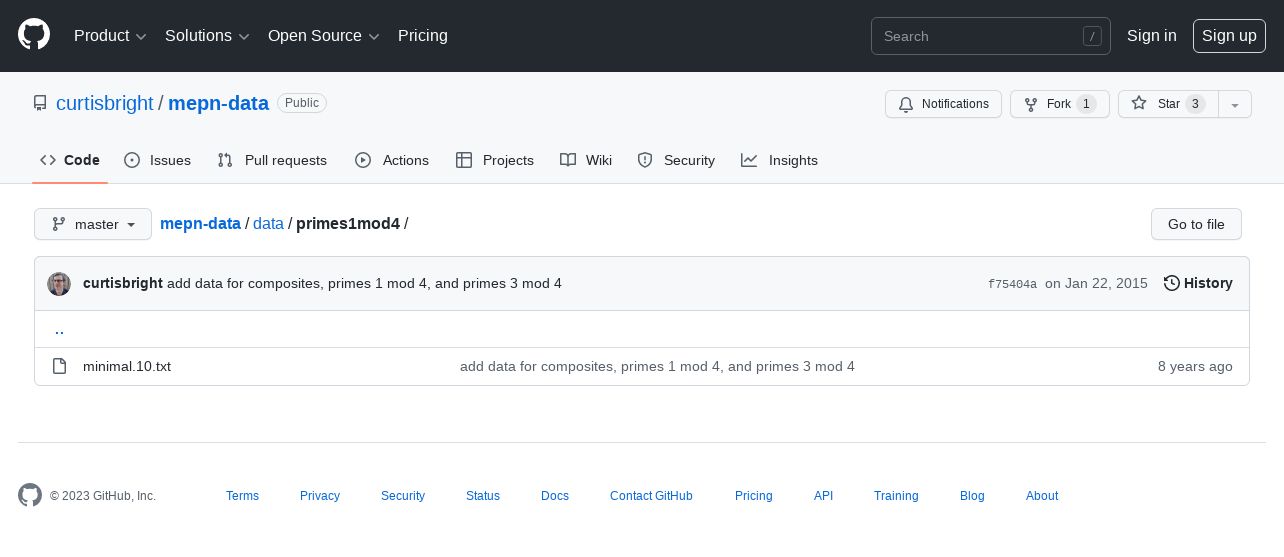1284x557 pixels.
Task: Click the GitHub logo in footer
Action: tap(30, 495)
